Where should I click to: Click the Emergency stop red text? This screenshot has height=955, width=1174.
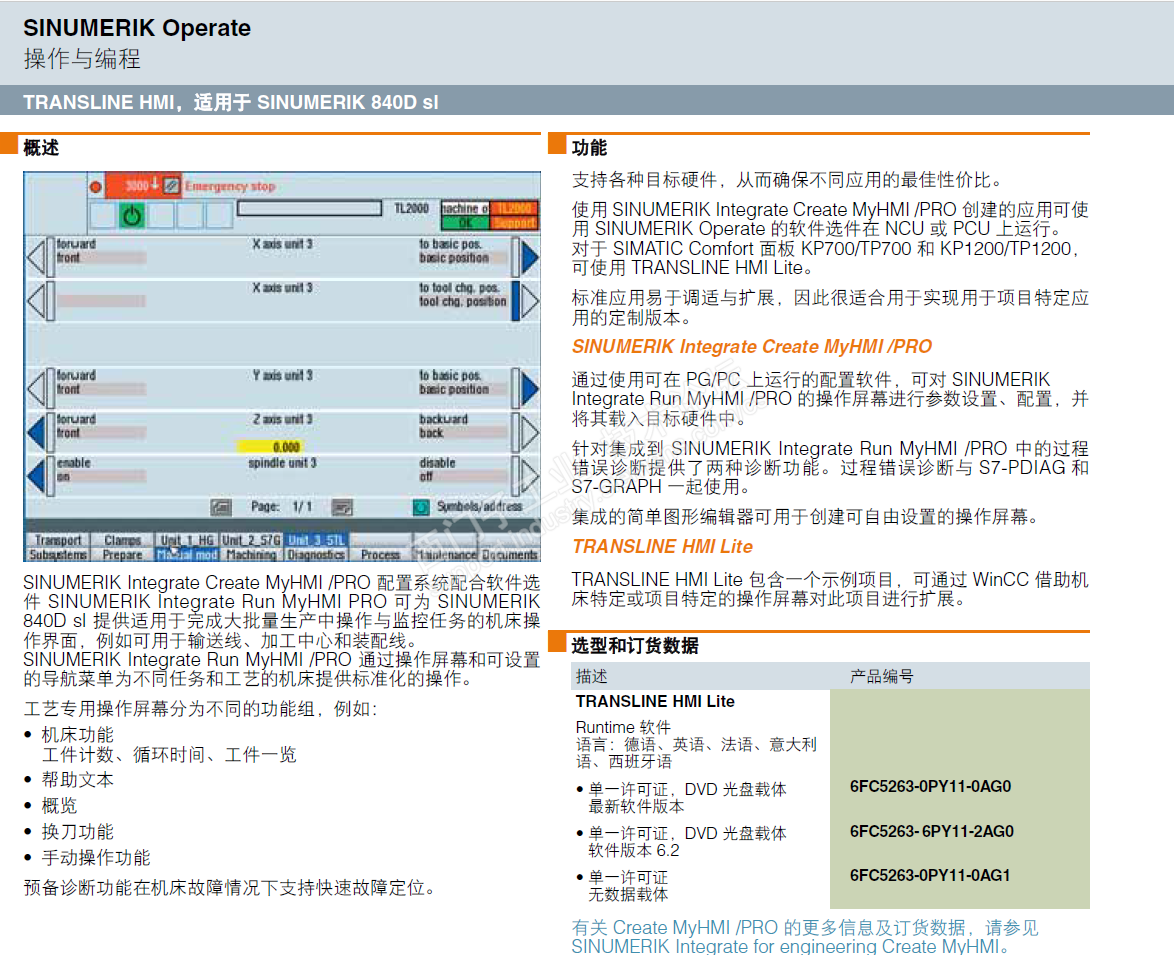tap(230, 186)
